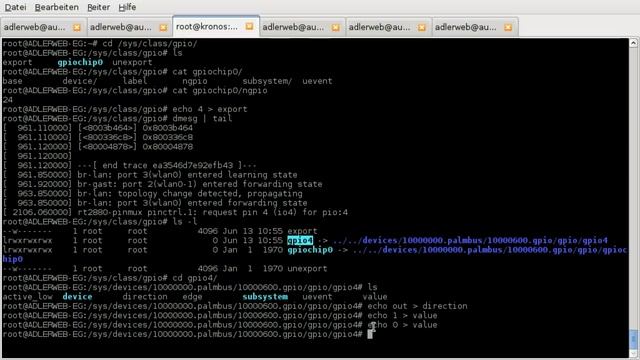Click 'edge' in the gpio4 listing
This screenshot has height=360, width=640.
point(192,297)
